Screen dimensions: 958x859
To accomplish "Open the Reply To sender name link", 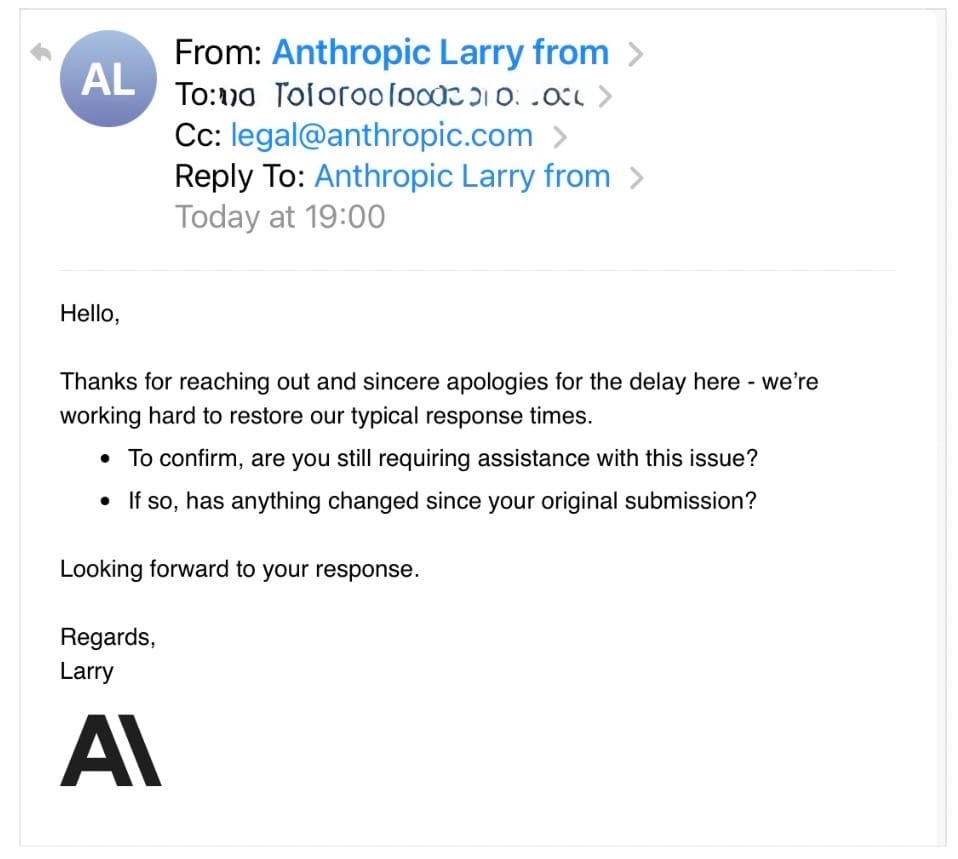I will (462, 176).
